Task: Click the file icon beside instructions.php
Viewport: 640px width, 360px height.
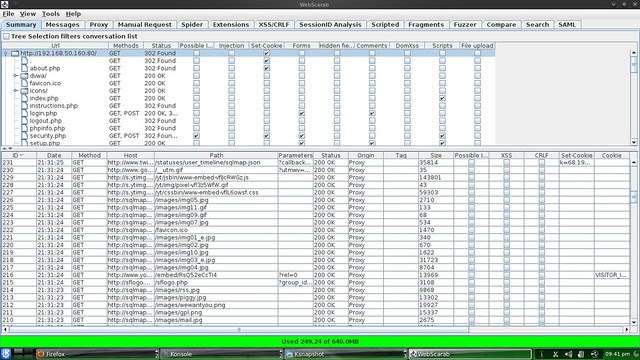Action: [24, 106]
